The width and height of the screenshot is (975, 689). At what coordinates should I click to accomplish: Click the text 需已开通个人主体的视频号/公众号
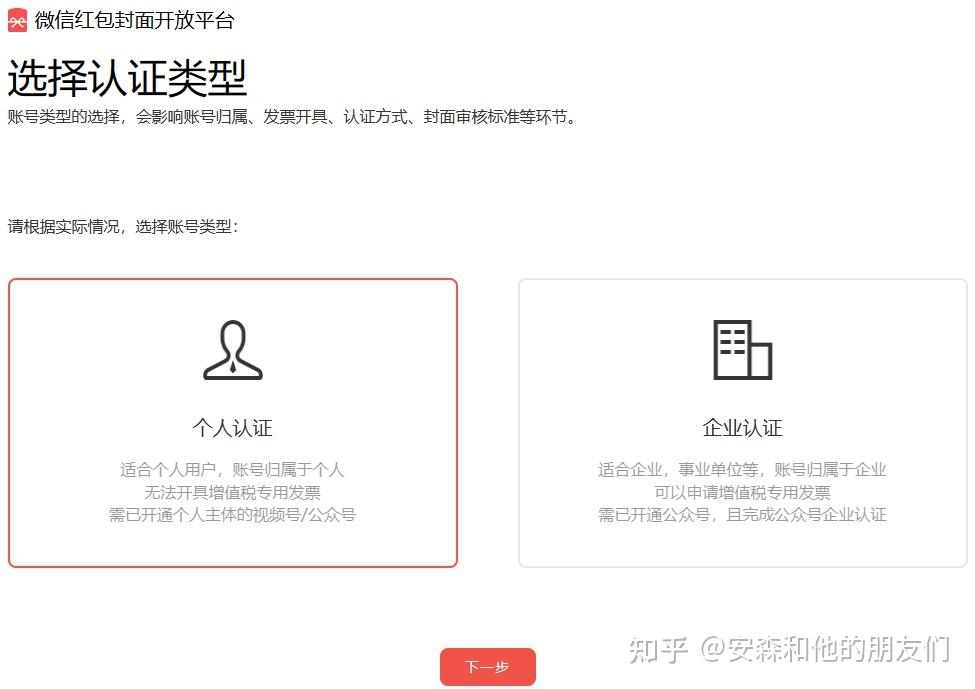pos(233,515)
